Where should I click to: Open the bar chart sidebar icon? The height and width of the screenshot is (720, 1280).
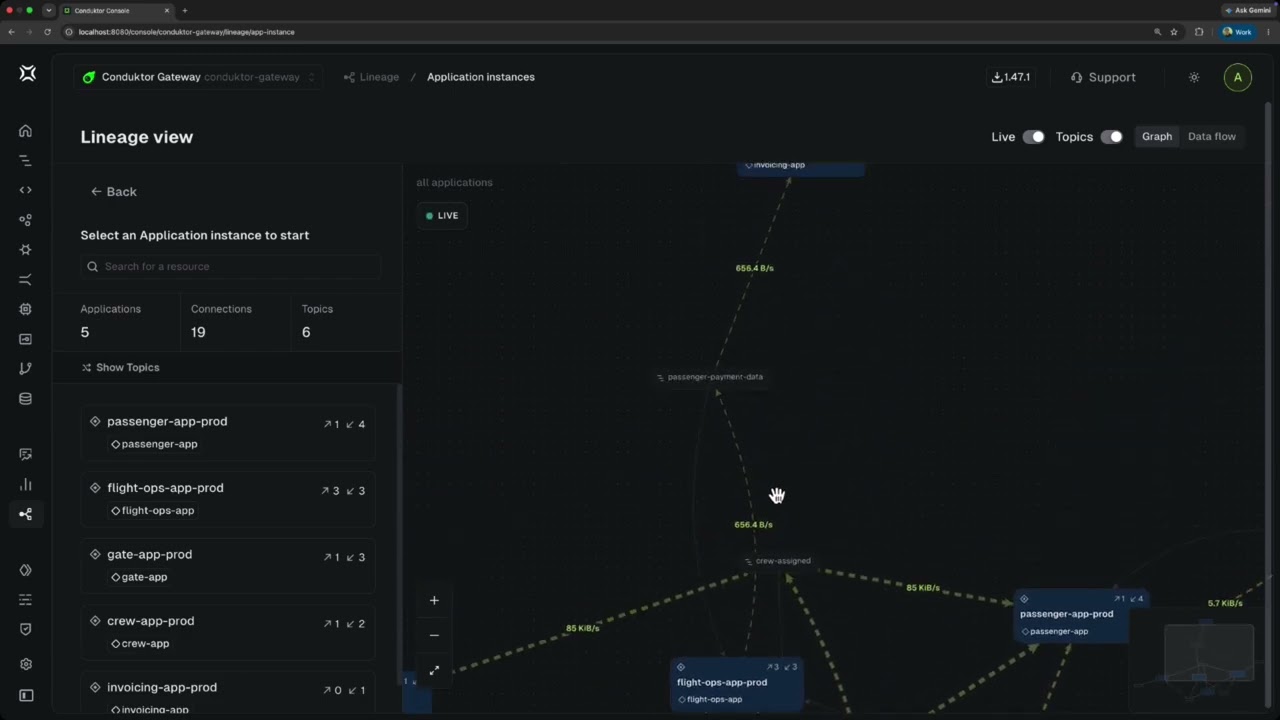point(26,484)
